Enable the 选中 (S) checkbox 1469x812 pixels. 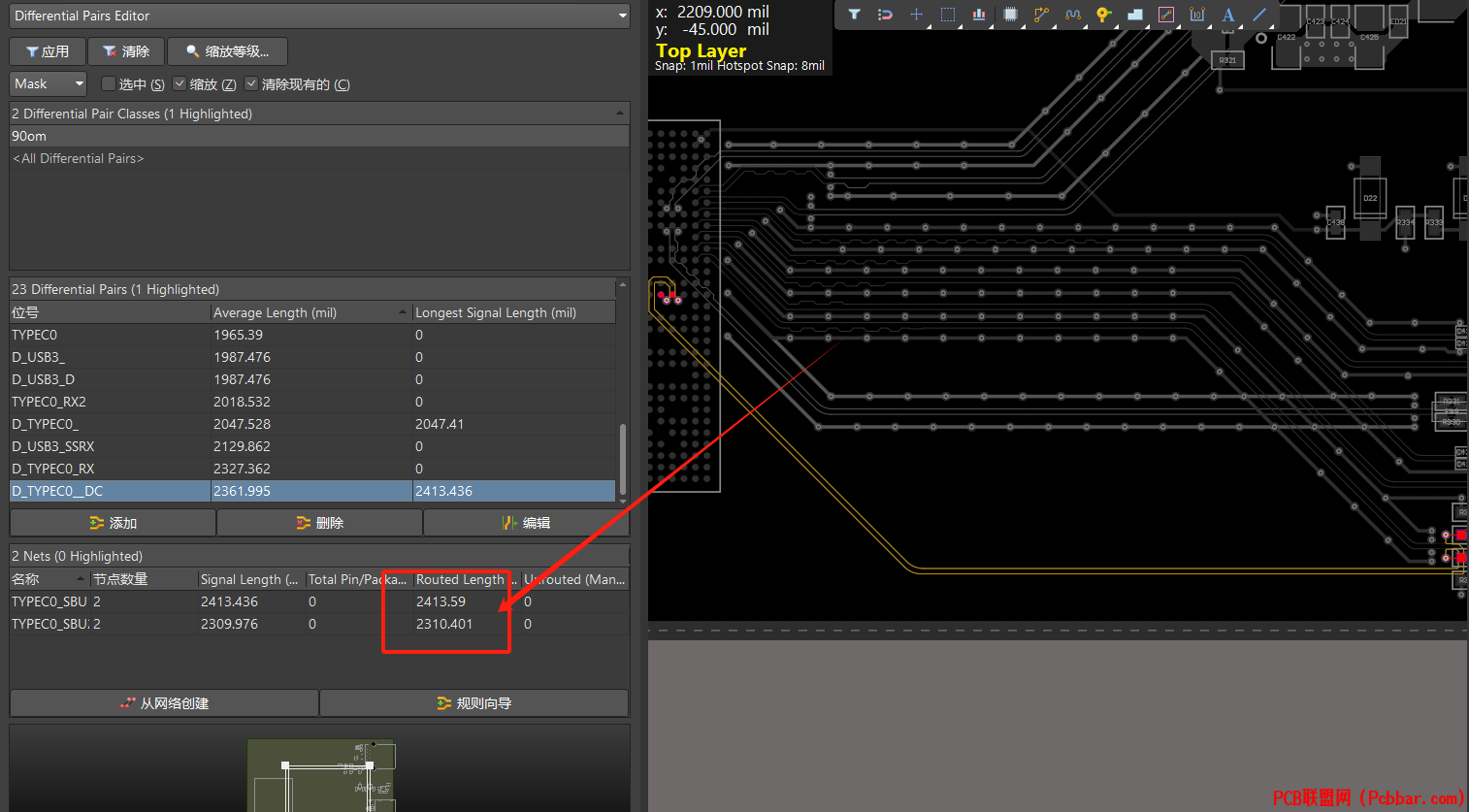109,84
